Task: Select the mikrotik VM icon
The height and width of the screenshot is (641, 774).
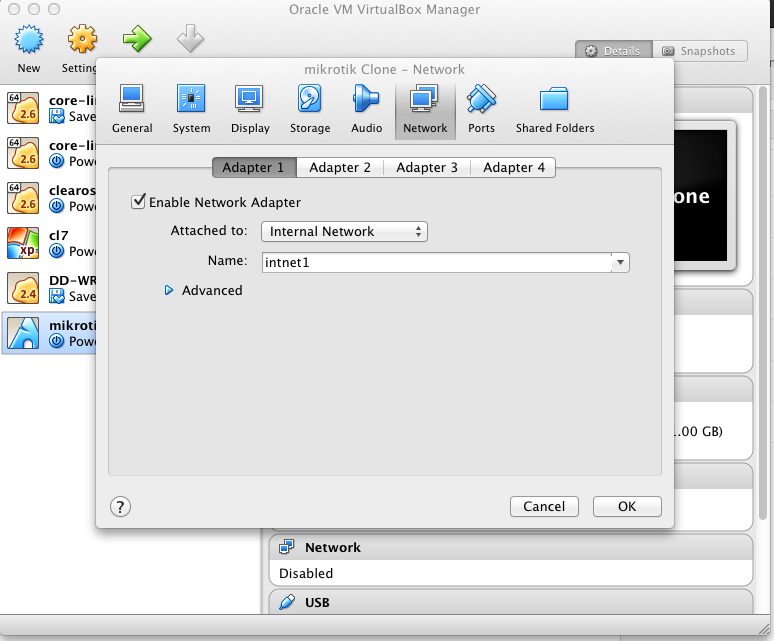Action: tap(23, 333)
